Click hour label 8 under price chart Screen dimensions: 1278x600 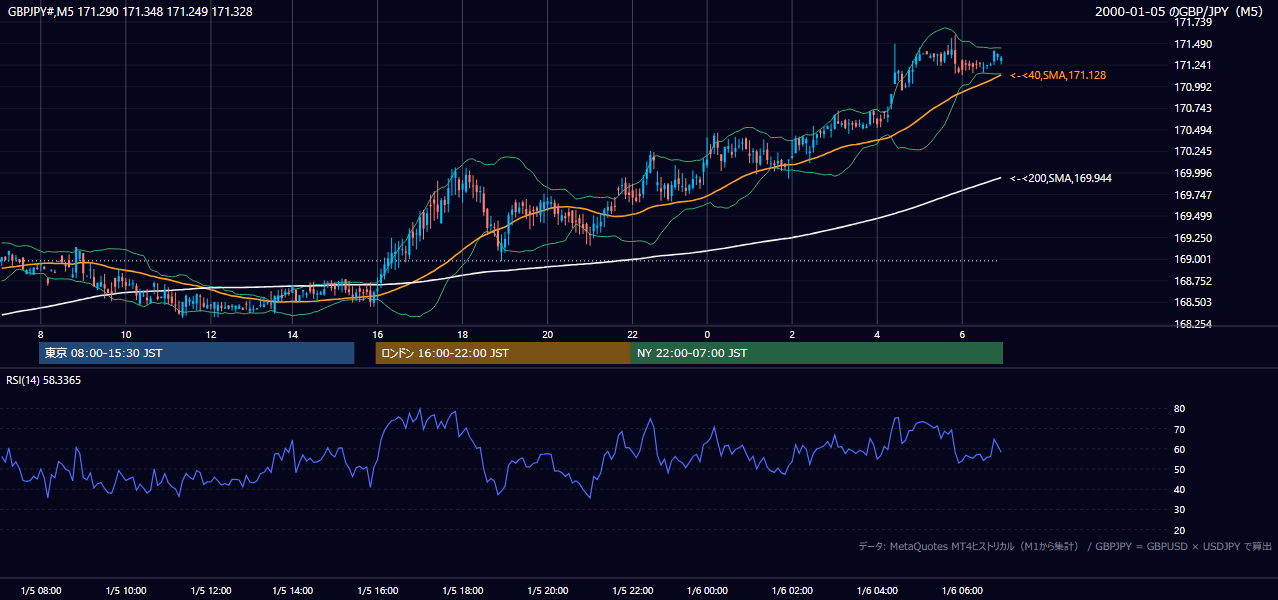pos(41,334)
